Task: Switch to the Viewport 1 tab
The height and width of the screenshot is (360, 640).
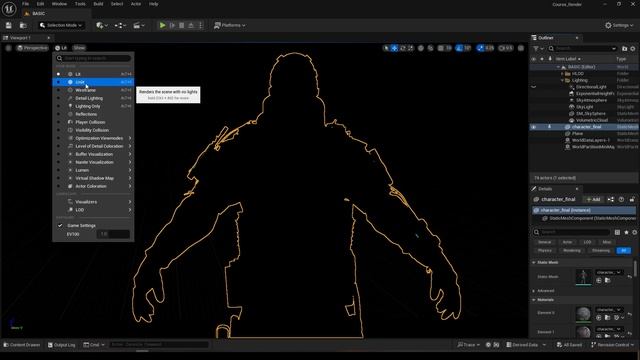Action: click(20, 38)
